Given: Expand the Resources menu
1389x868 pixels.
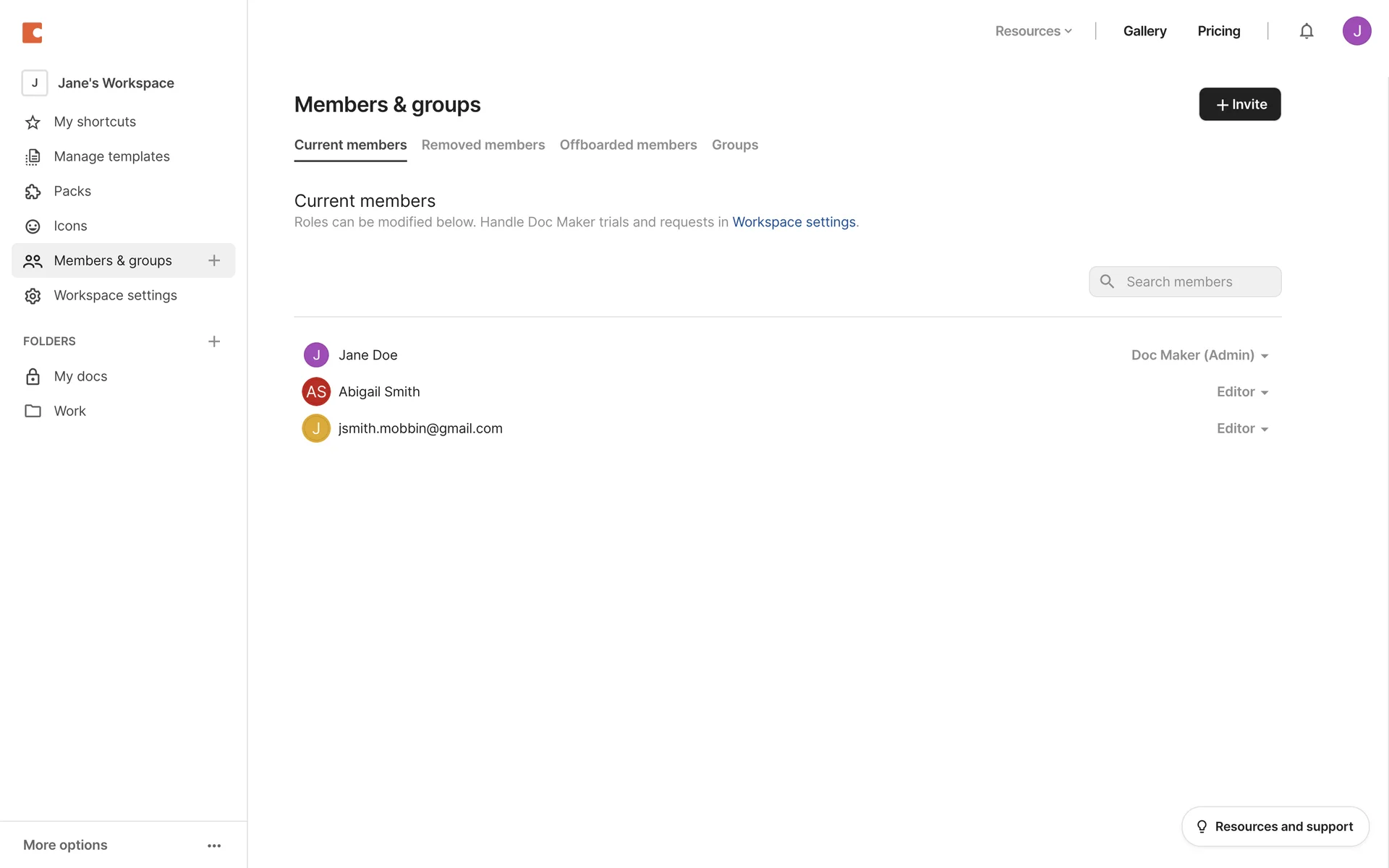Looking at the screenshot, I should [1033, 31].
